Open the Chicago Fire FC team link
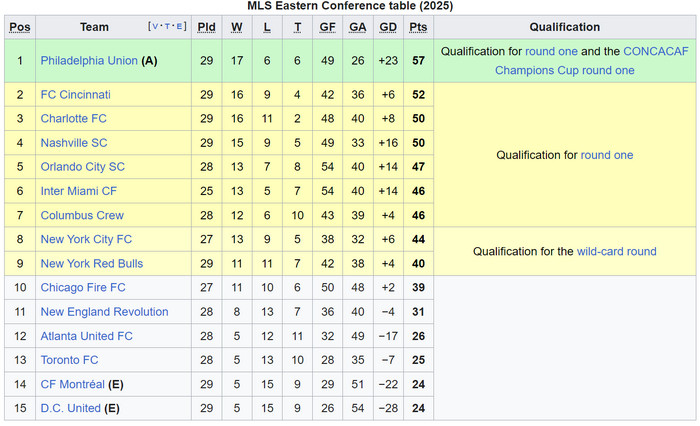 [x=83, y=287]
